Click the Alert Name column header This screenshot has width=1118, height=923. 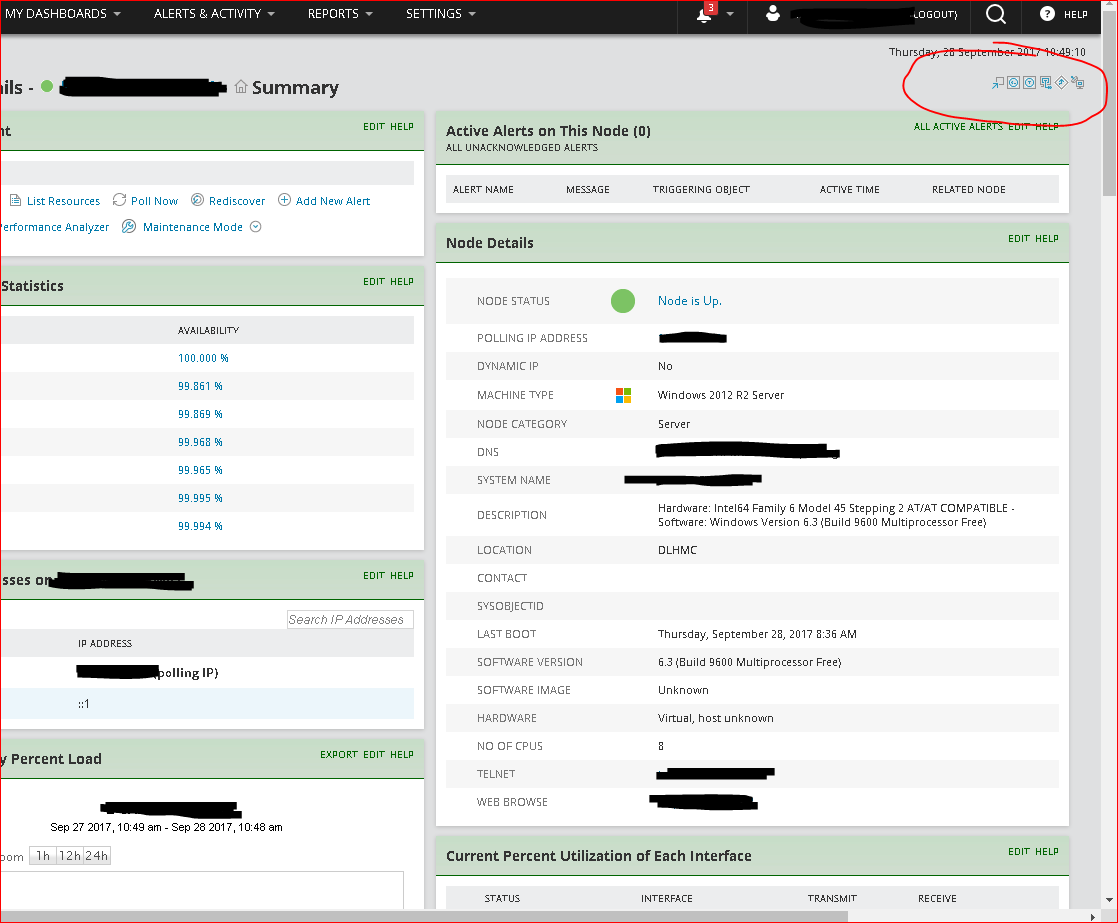[483, 189]
